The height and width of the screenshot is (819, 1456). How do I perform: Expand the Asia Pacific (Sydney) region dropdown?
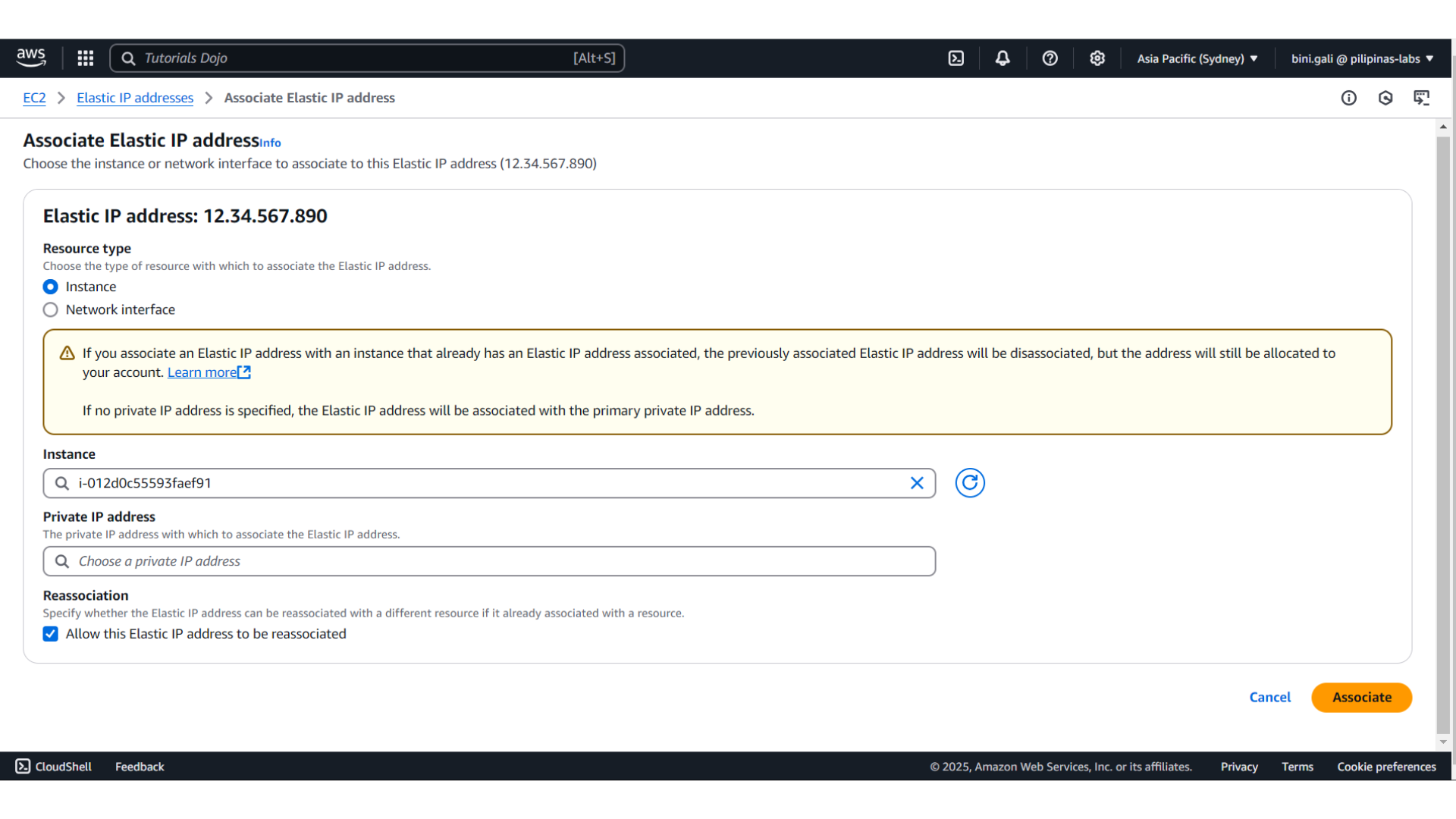(x=1197, y=58)
